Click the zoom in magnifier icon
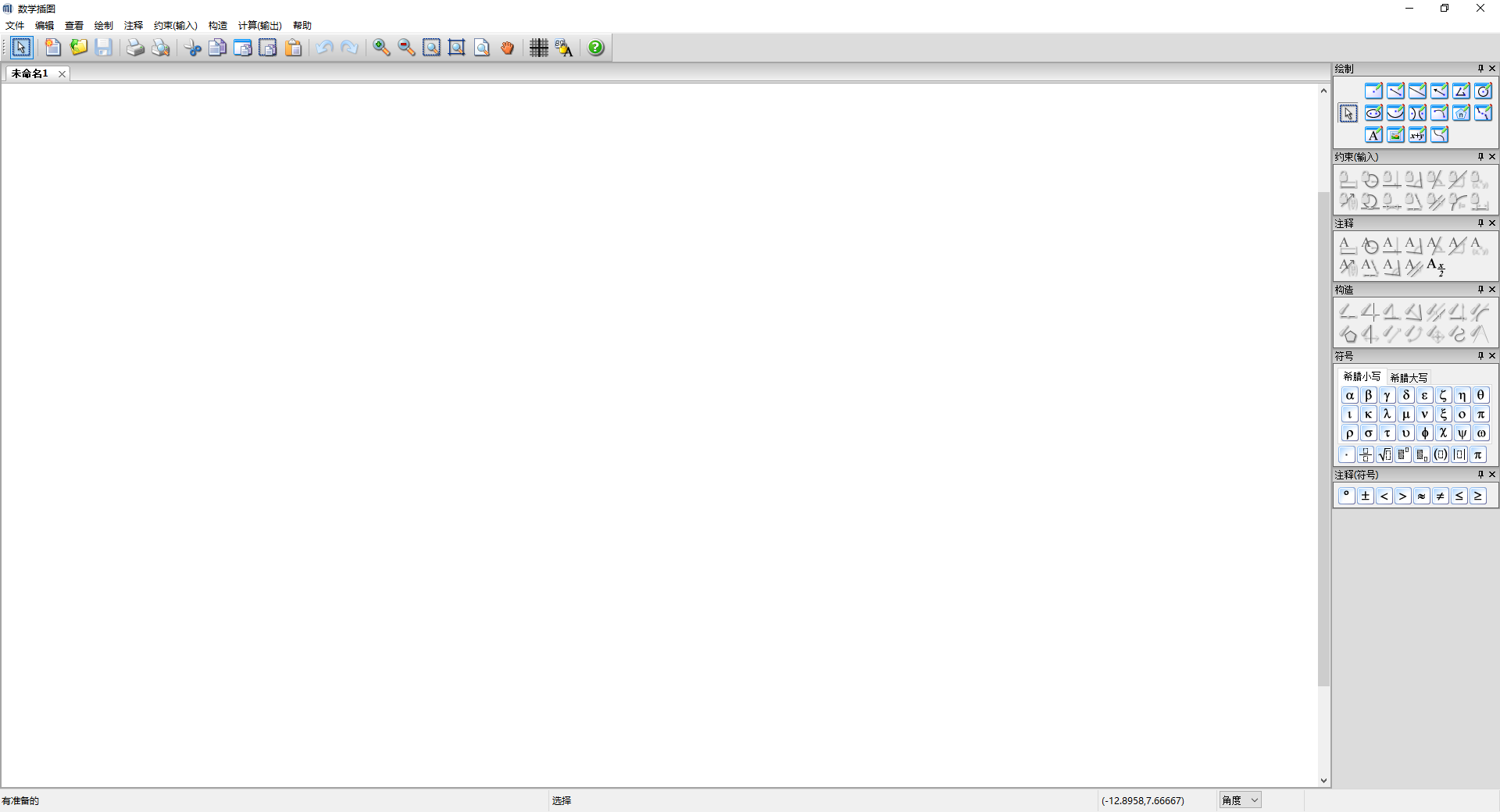Image resolution: width=1500 pixels, height=812 pixels. pos(381,48)
